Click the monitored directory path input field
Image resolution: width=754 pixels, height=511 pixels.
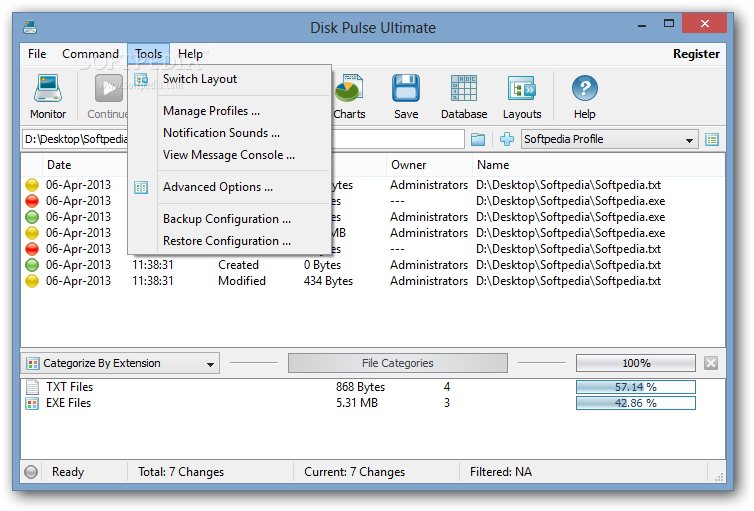[x=243, y=139]
